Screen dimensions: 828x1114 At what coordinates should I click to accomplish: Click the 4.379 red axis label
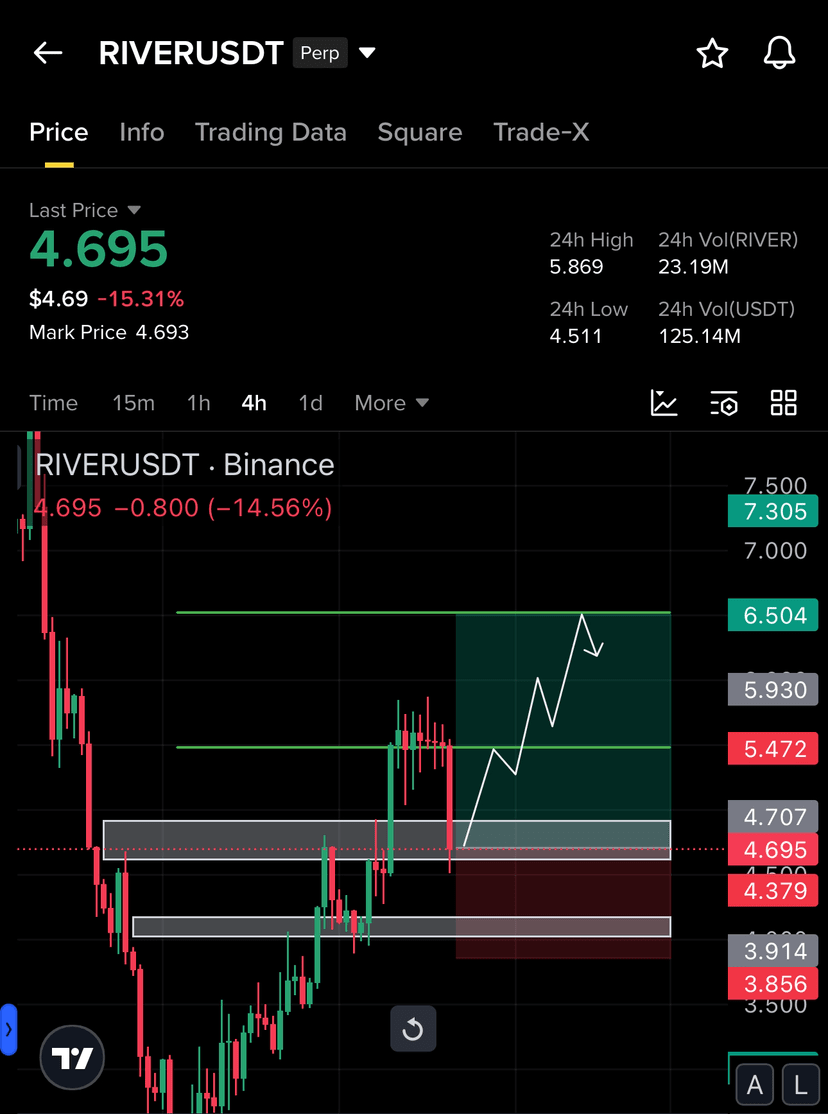[x=775, y=891]
